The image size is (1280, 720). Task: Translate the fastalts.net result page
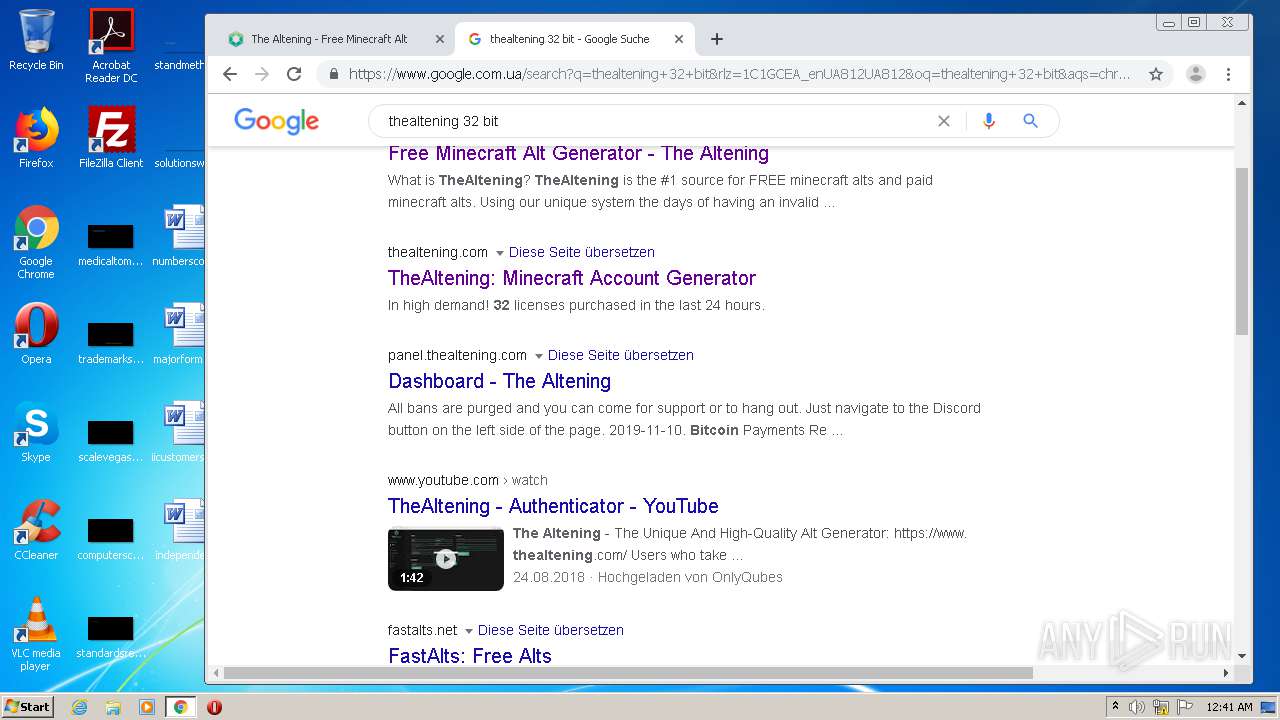[x=551, y=630]
